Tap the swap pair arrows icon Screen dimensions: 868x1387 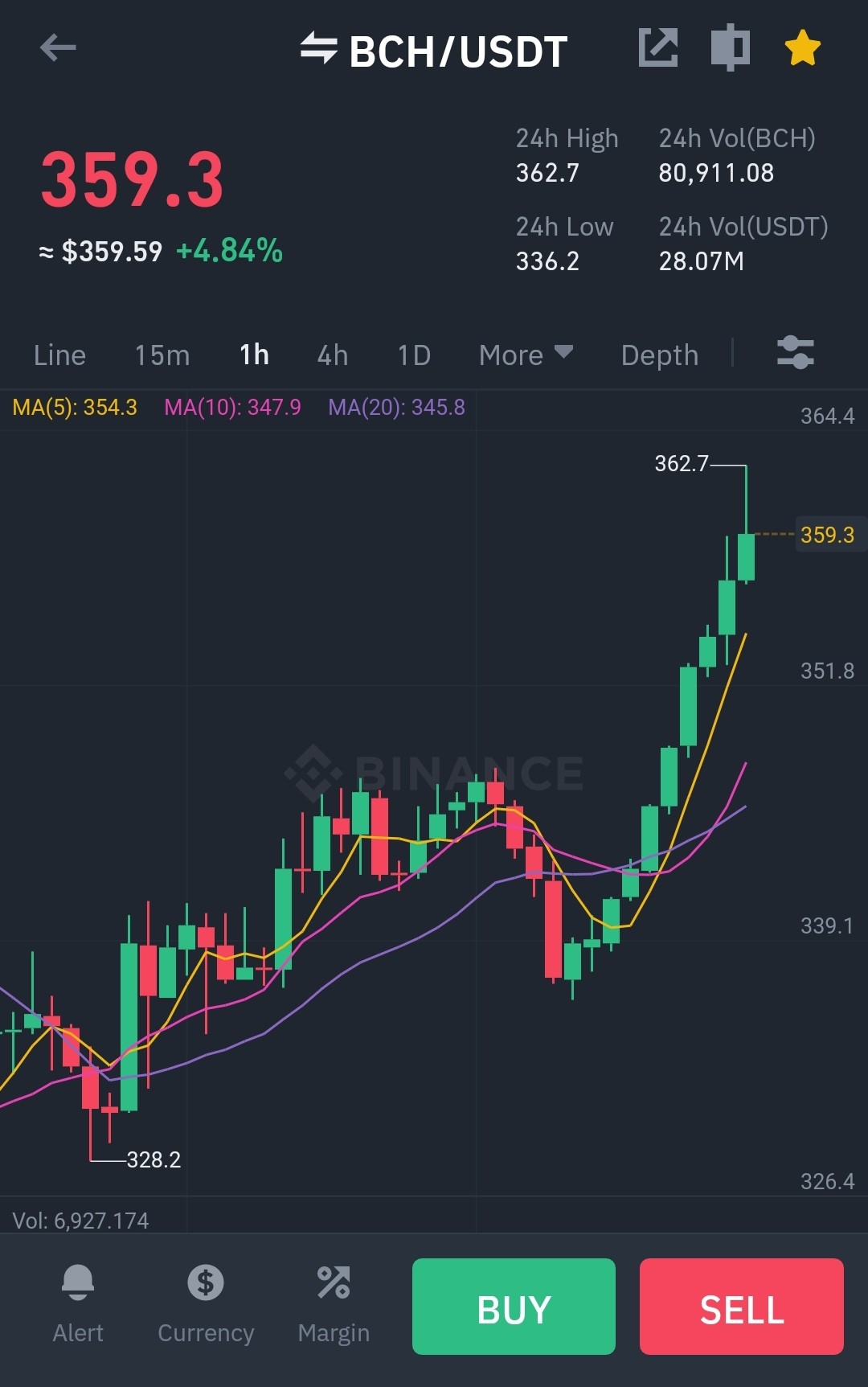click(x=318, y=47)
